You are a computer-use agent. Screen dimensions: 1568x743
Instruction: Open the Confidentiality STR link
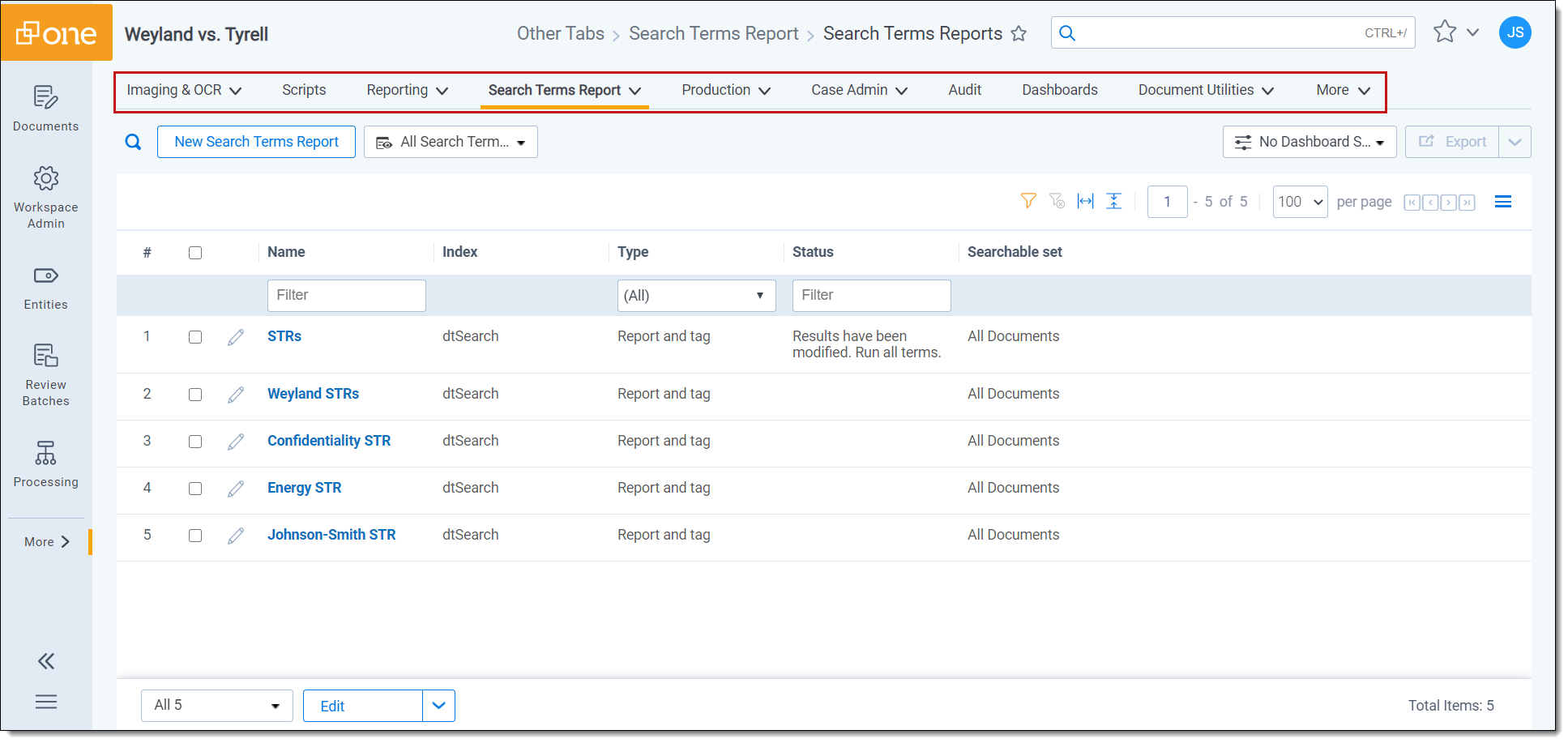tap(329, 441)
